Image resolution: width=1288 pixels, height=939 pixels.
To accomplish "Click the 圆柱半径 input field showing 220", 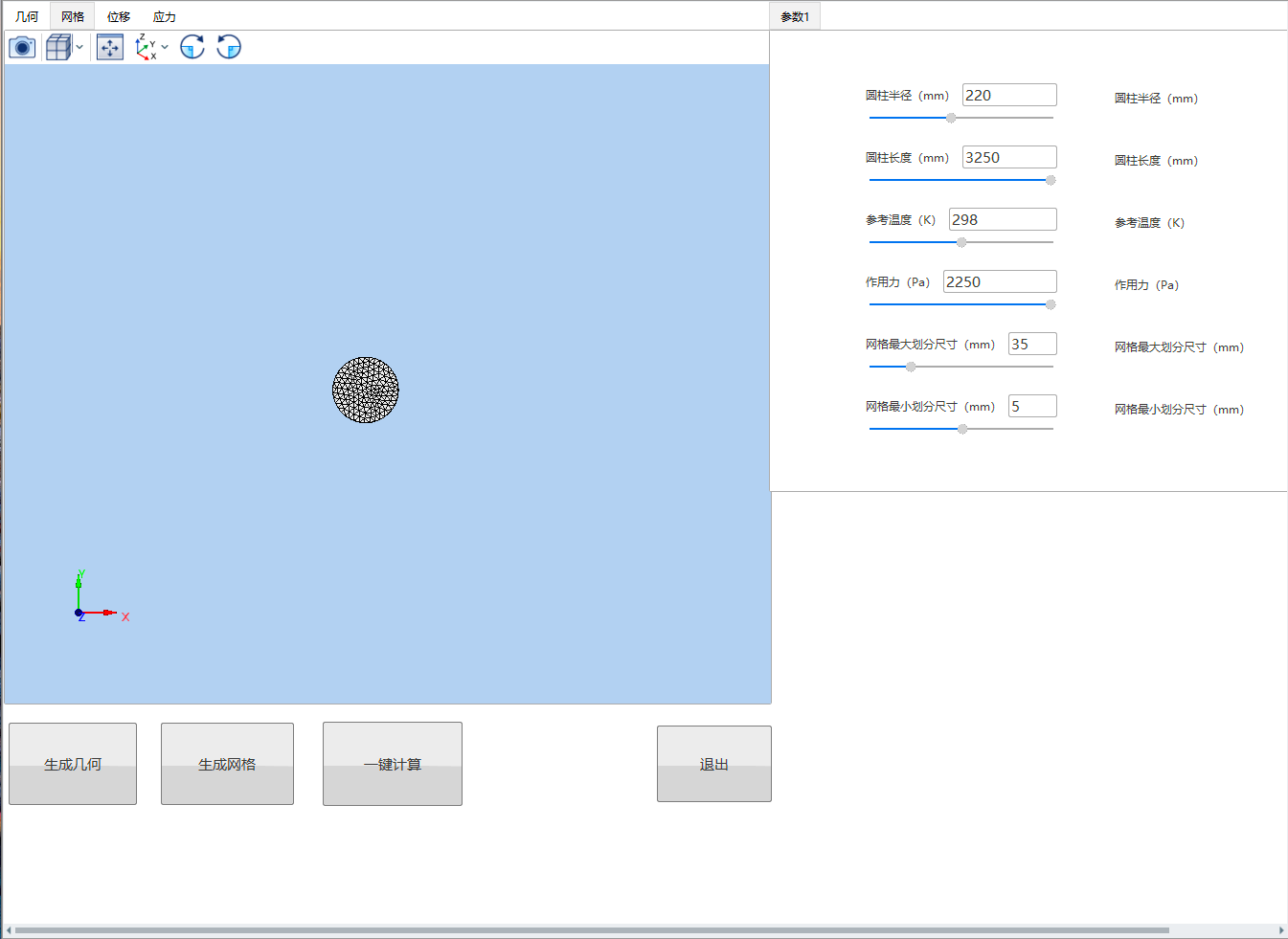I will point(1009,95).
